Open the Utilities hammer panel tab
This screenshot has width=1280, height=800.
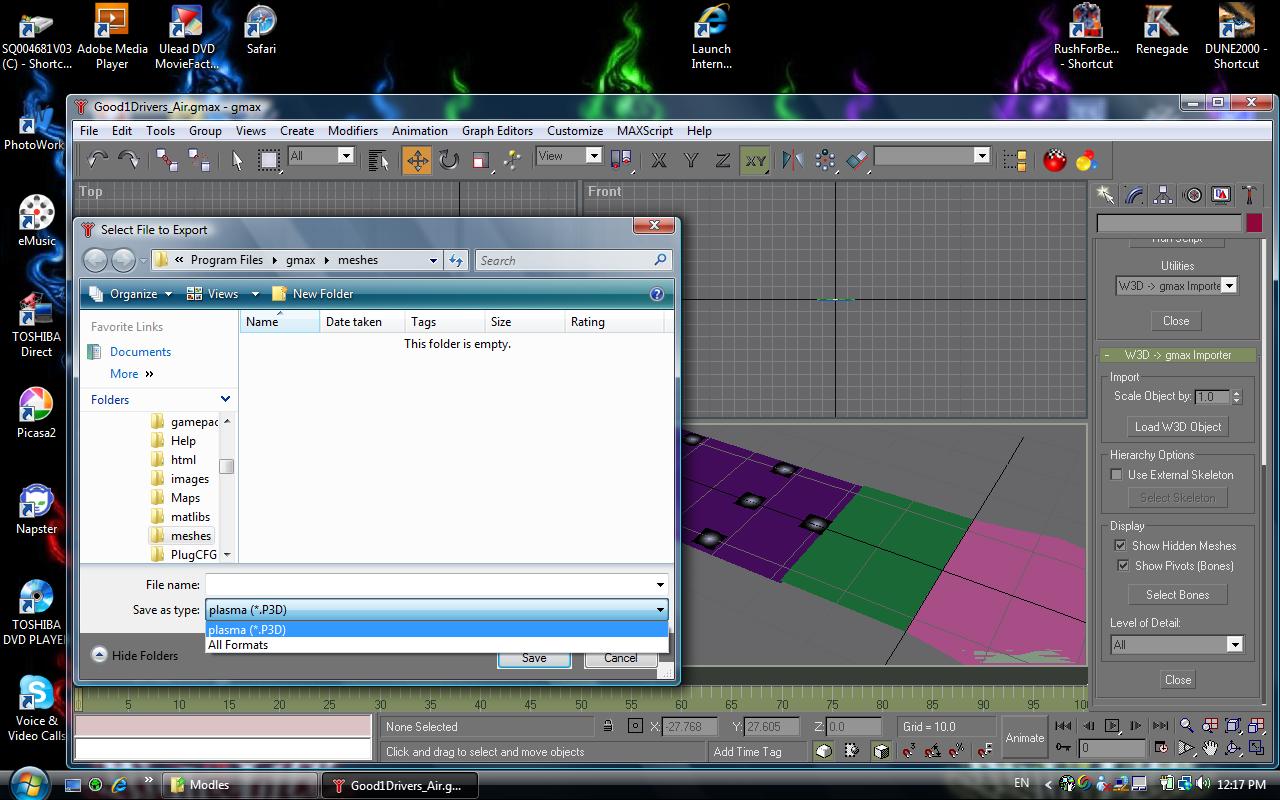[x=1249, y=195]
